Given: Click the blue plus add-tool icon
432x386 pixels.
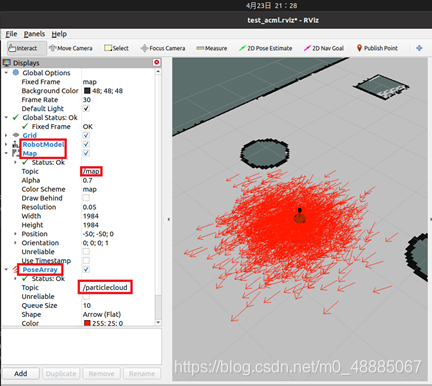Looking at the screenshot, I should [419, 48].
